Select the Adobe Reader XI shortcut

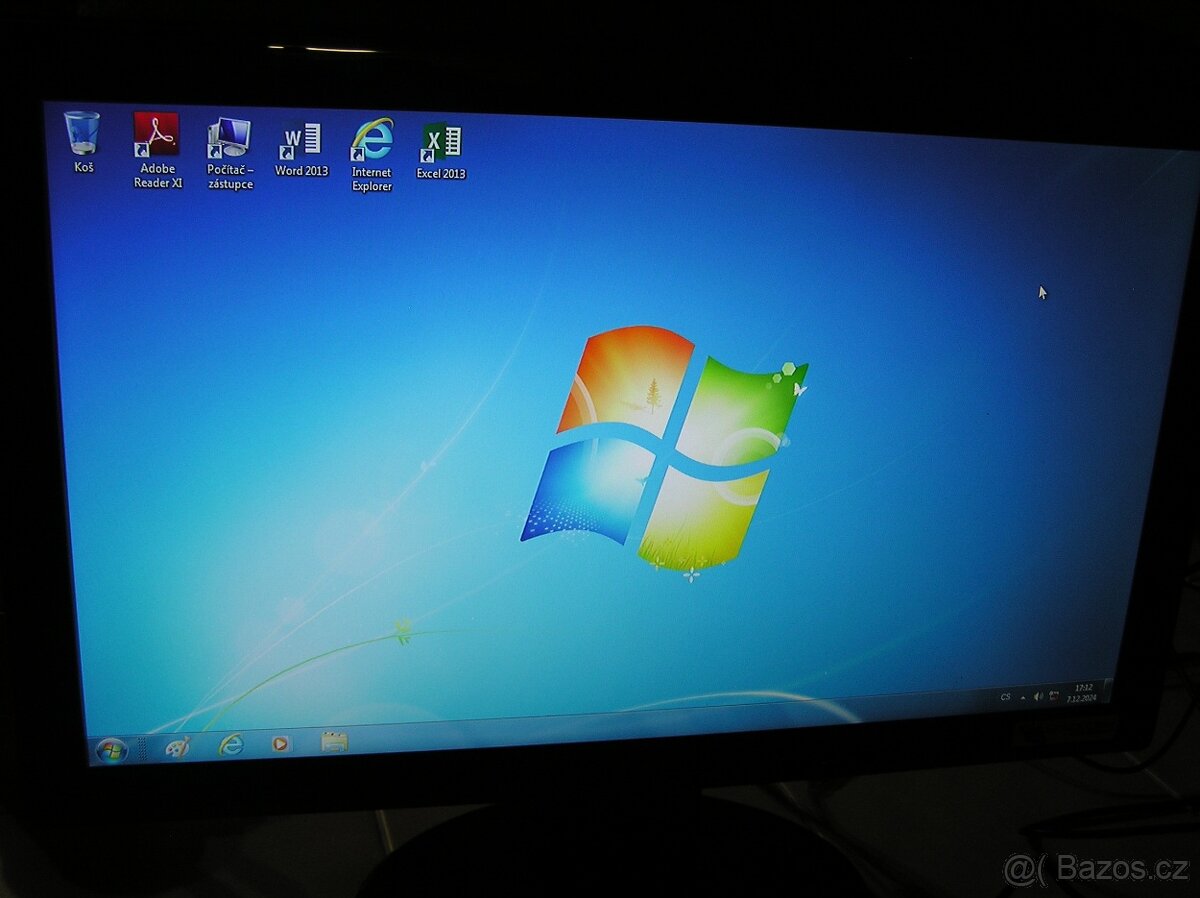pyautogui.click(x=158, y=149)
